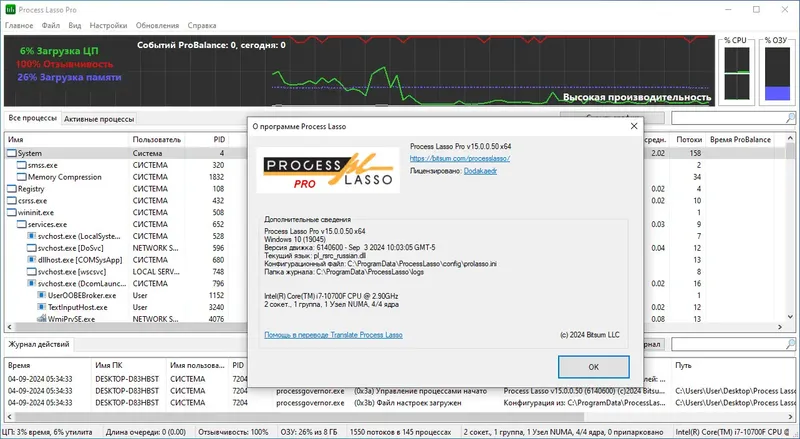This screenshot has height=439, width=800.
Task: Click 1550 потоков в 145 процессах status
Action: click(x=401, y=432)
